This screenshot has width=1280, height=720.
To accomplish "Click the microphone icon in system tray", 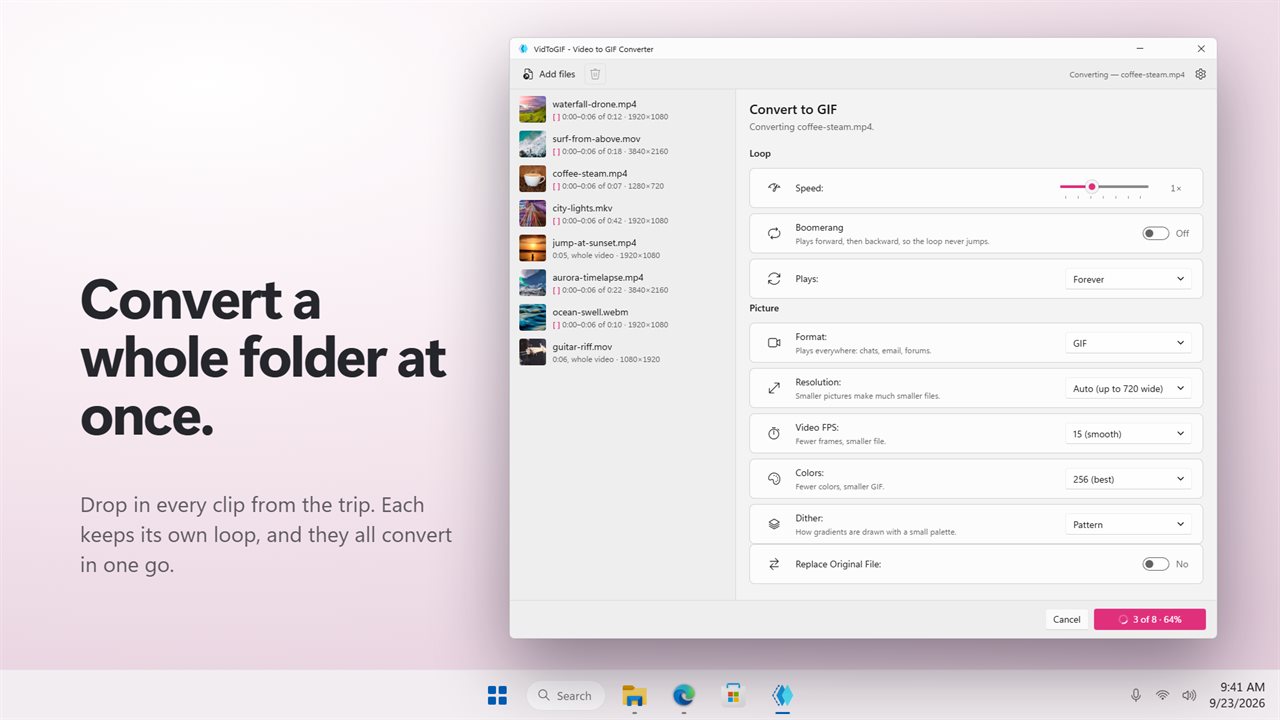I will (1136, 695).
